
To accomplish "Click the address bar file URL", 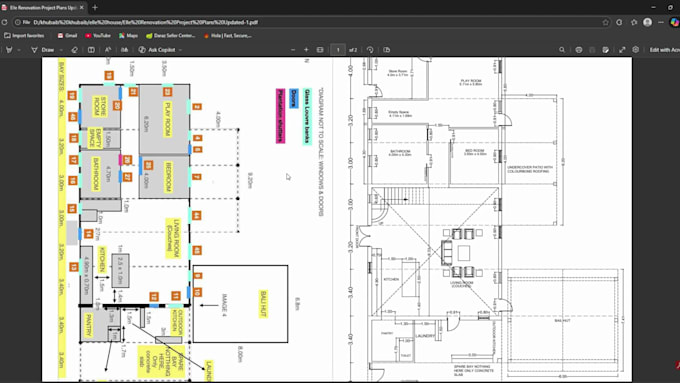I will click(146, 22).
